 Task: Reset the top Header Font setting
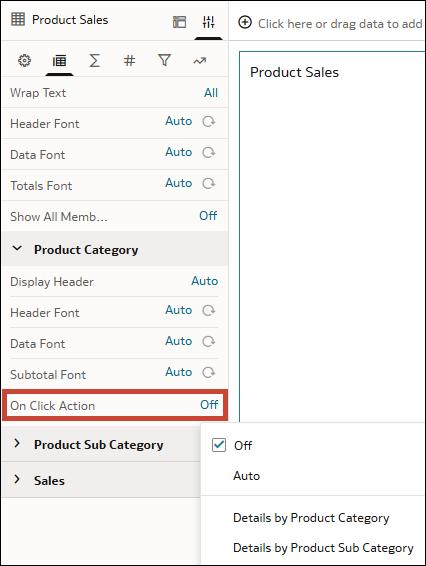click(208, 122)
